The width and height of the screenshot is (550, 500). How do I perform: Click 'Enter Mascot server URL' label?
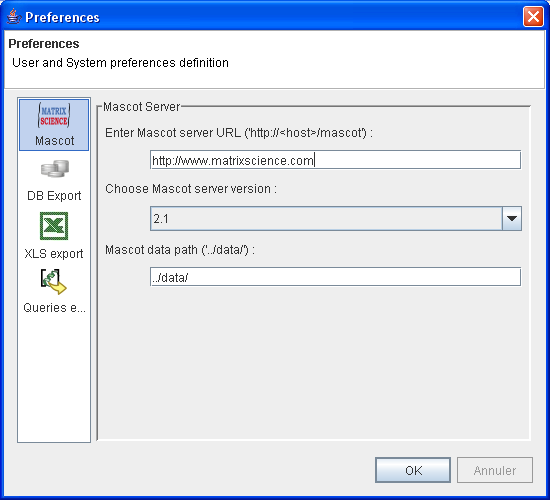(x=239, y=133)
